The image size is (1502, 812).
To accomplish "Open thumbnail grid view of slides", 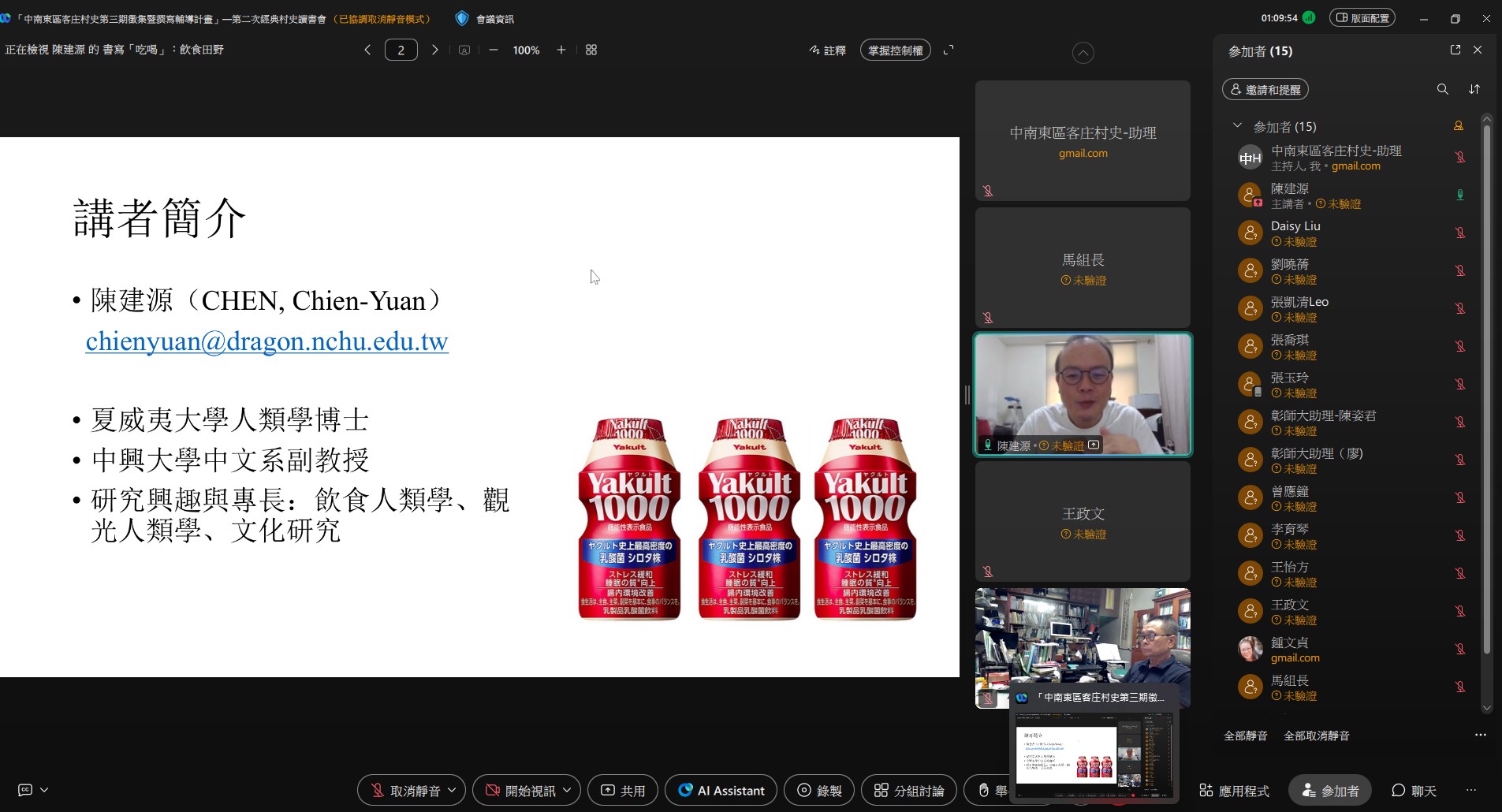I will tap(591, 50).
